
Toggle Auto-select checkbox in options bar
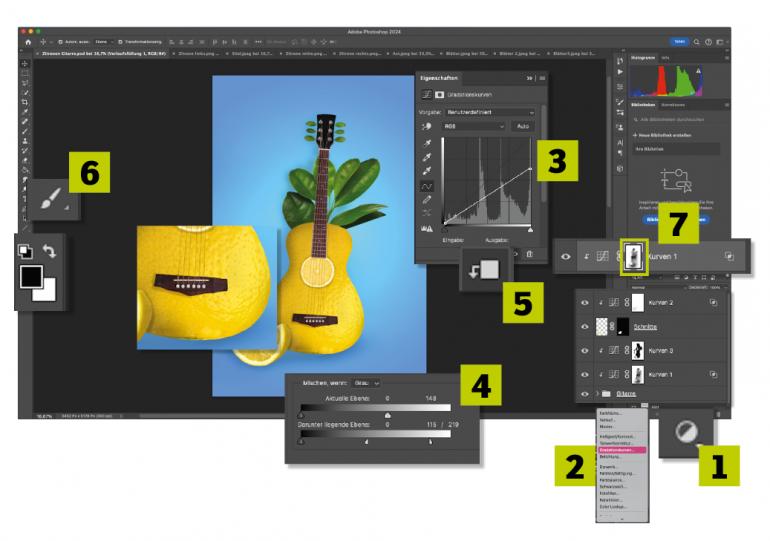[x=60, y=42]
